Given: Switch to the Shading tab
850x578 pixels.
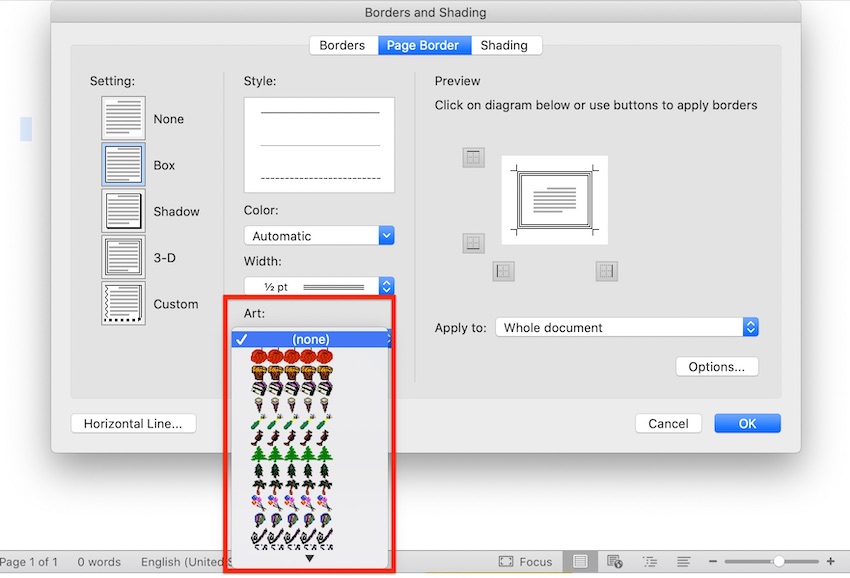Looking at the screenshot, I should pos(505,45).
